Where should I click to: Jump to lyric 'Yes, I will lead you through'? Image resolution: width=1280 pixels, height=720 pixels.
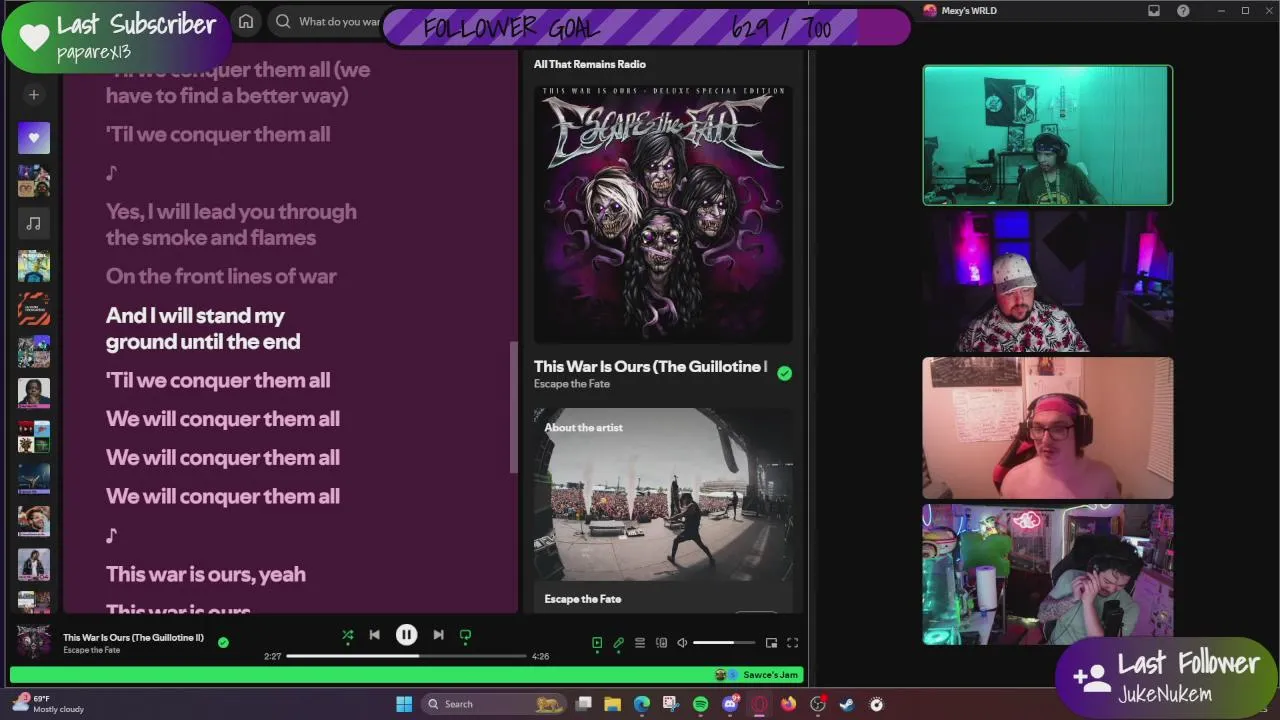(231, 224)
